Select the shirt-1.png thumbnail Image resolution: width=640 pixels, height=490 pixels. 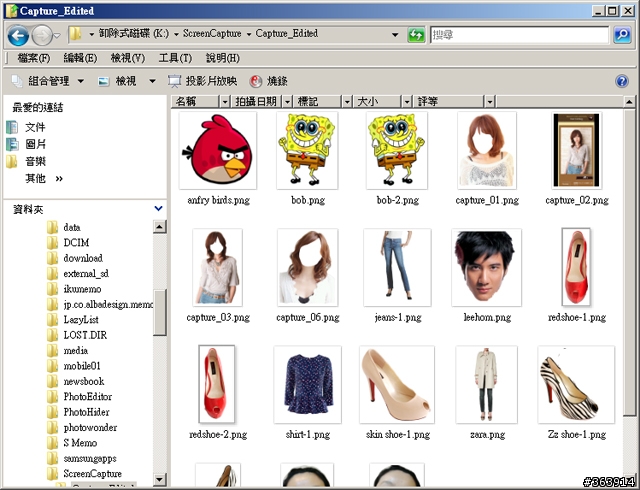click(x=308, y=384)
